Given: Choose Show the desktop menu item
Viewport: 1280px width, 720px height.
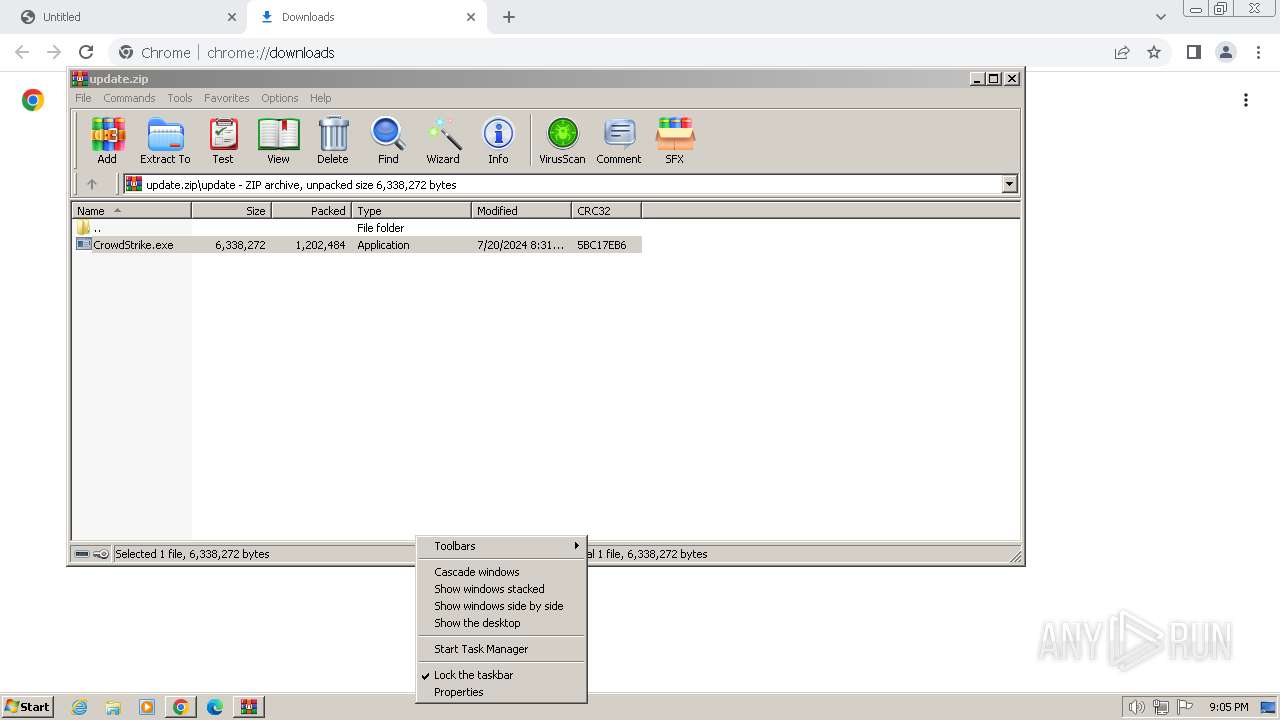Looking at the screenshot, I should click(501, 623).
